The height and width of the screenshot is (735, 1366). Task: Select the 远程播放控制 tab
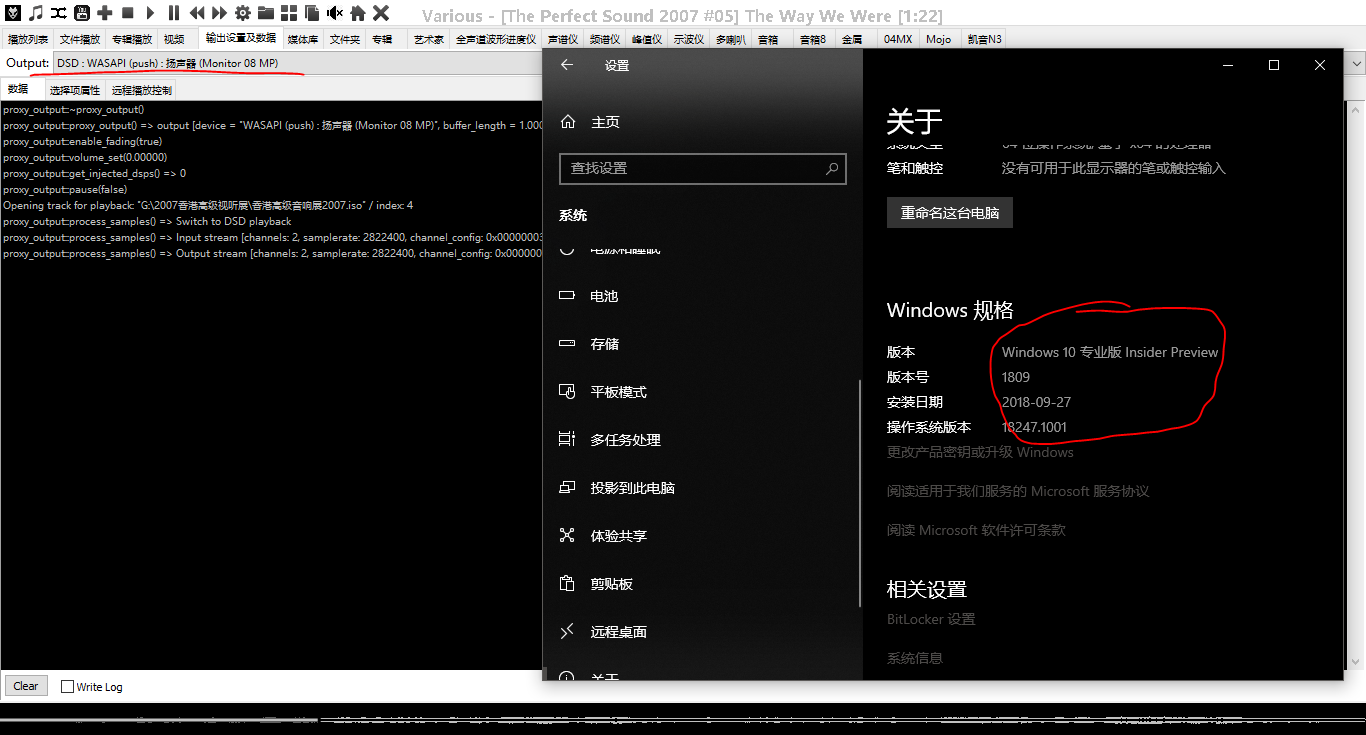click(140, 89)
